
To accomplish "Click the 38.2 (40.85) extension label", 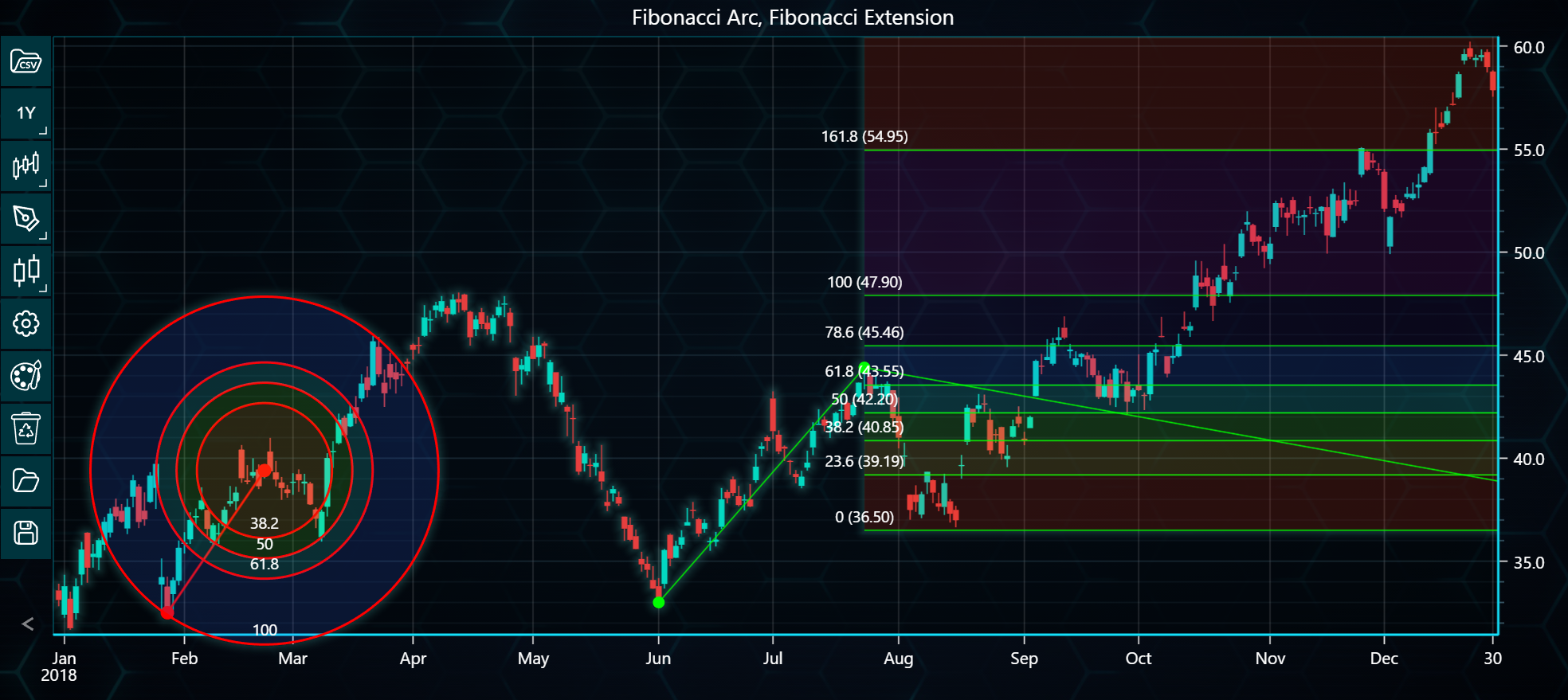I will click(864, 427).
